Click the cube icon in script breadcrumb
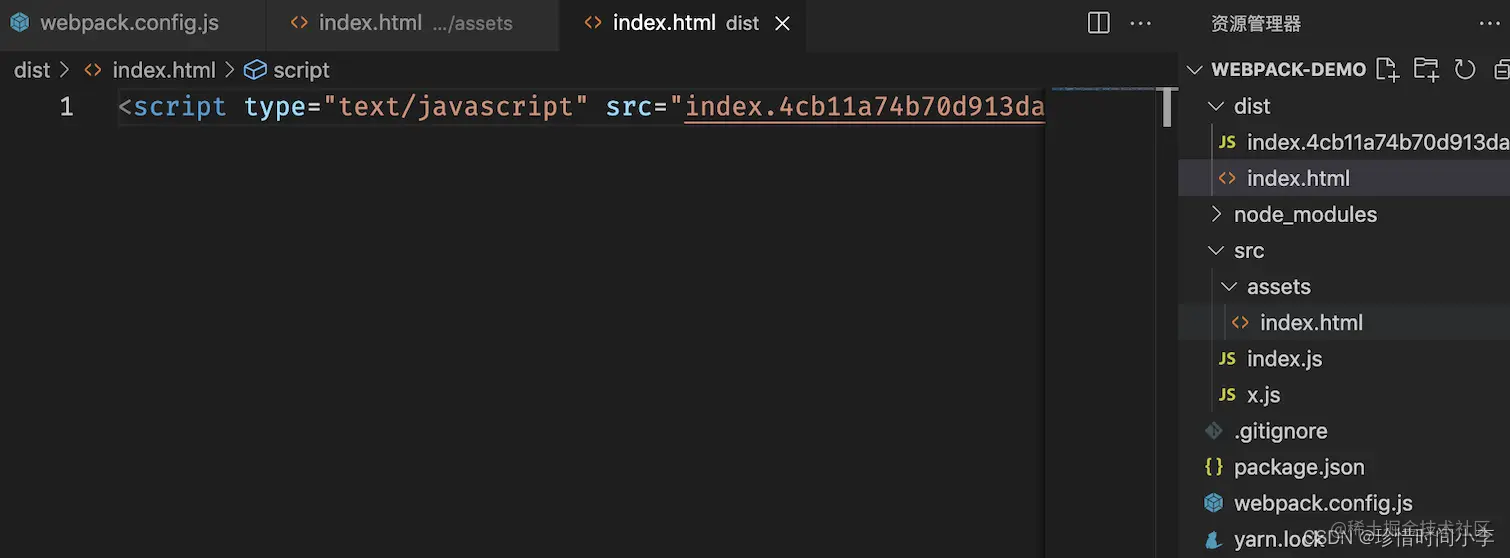The image size is (1510, 558). pos(256,69)
